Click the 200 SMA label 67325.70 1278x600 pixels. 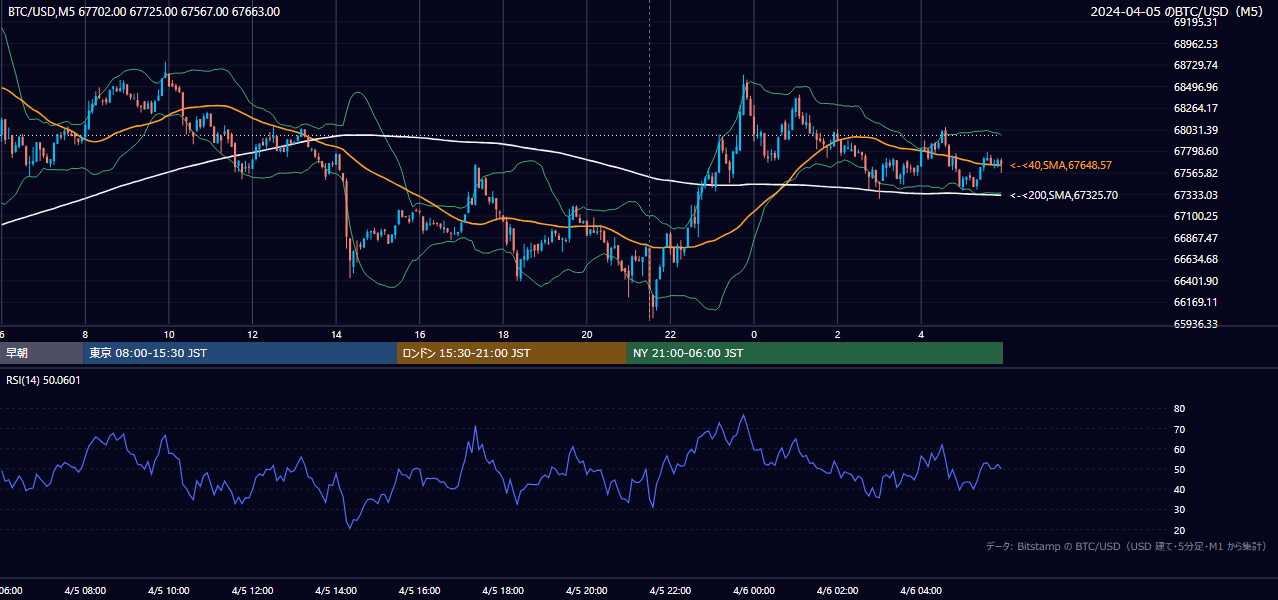click(x=1064, y=195)
